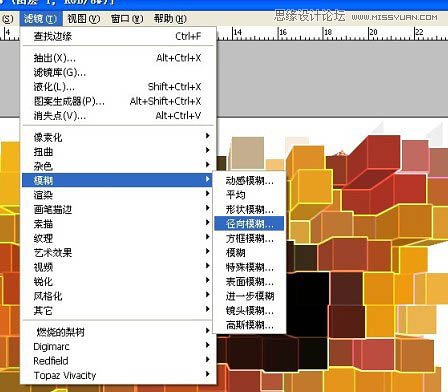Expand the 扭曲 submenu

click(118, 152)
